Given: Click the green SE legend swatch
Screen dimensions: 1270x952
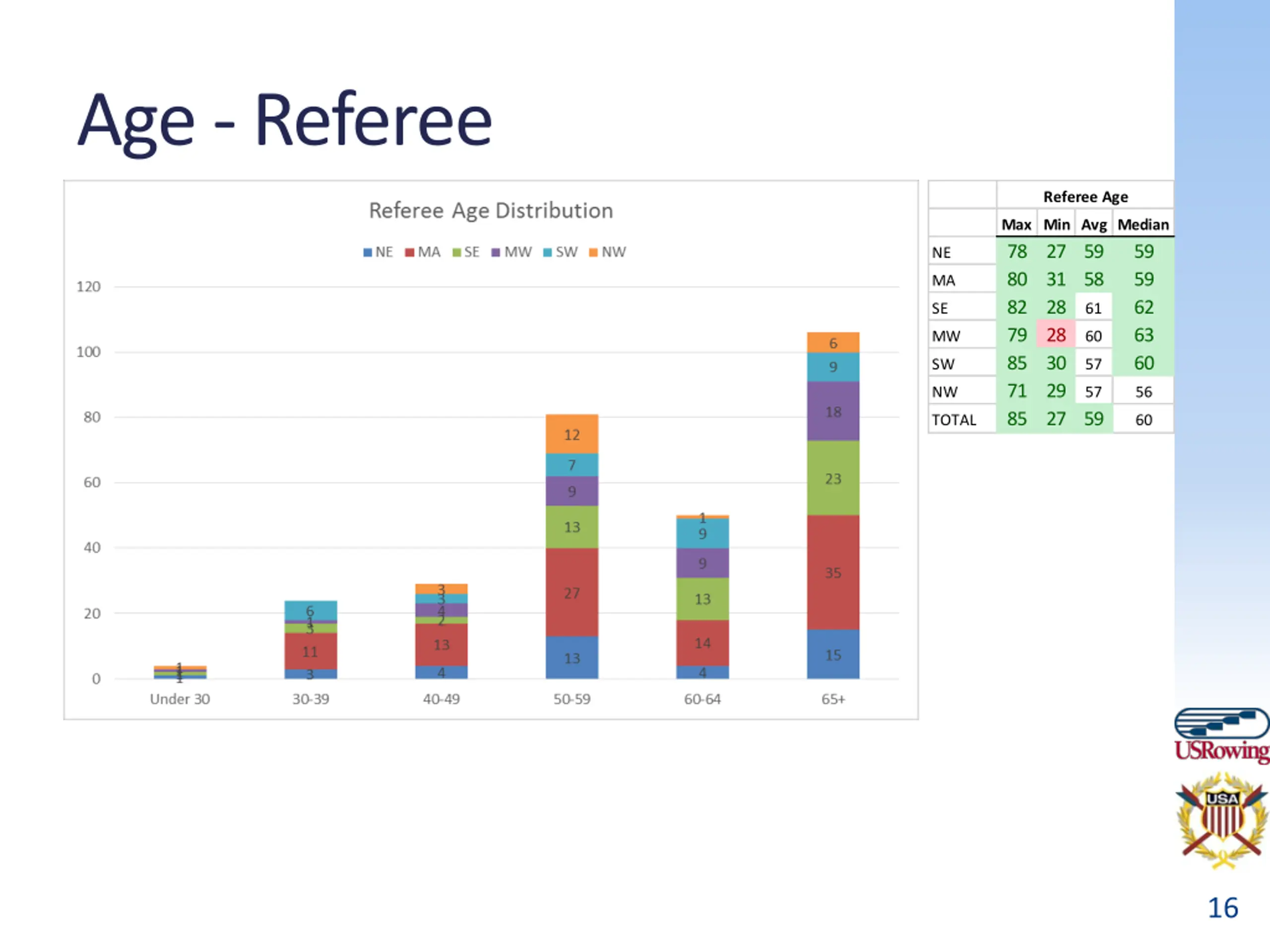Looking at the screenshot, I should [456, 252].
